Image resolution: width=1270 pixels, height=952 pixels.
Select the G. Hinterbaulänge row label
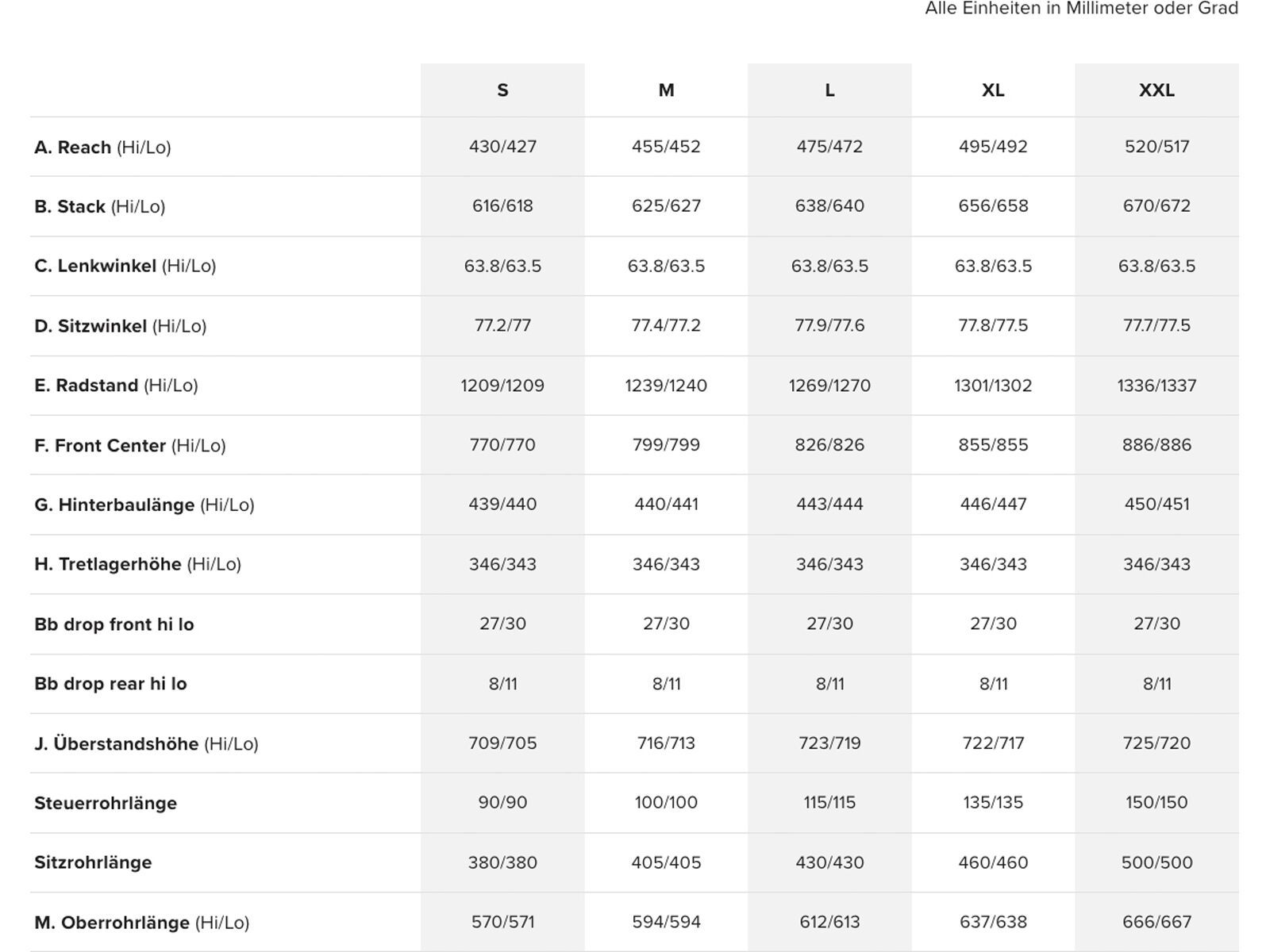(144, 505)
